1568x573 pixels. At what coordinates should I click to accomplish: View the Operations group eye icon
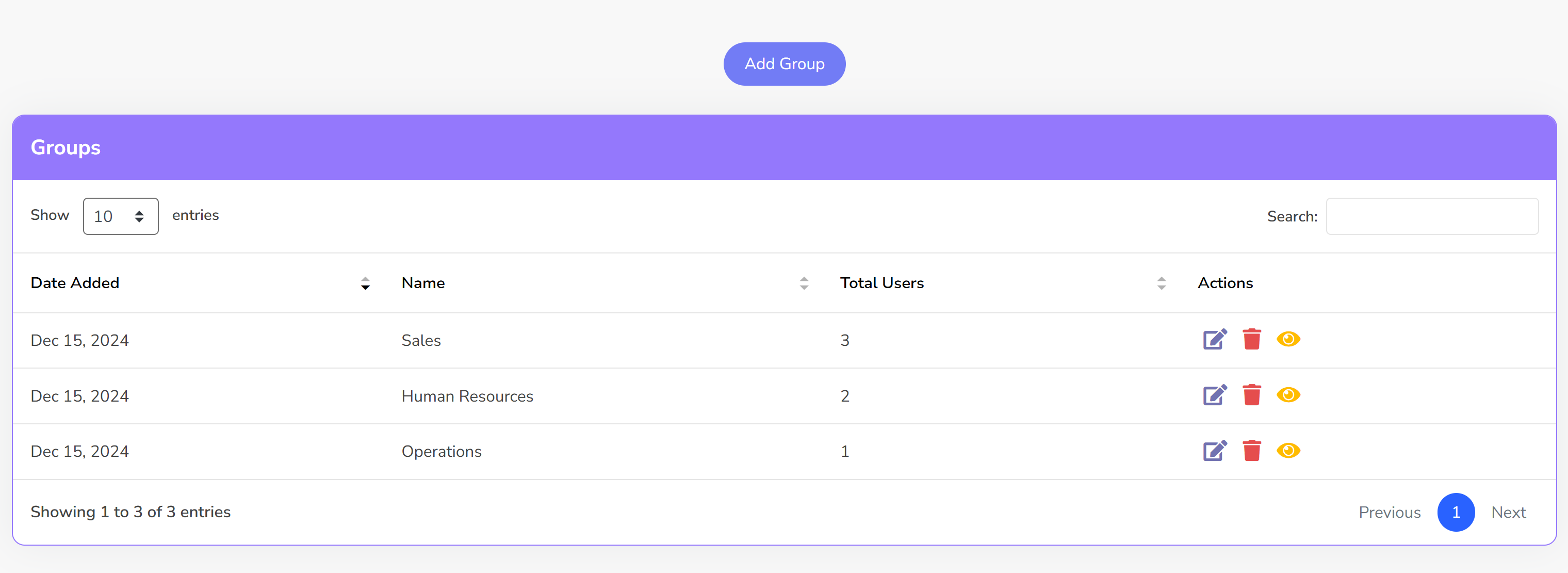[x=1288, y=451]
